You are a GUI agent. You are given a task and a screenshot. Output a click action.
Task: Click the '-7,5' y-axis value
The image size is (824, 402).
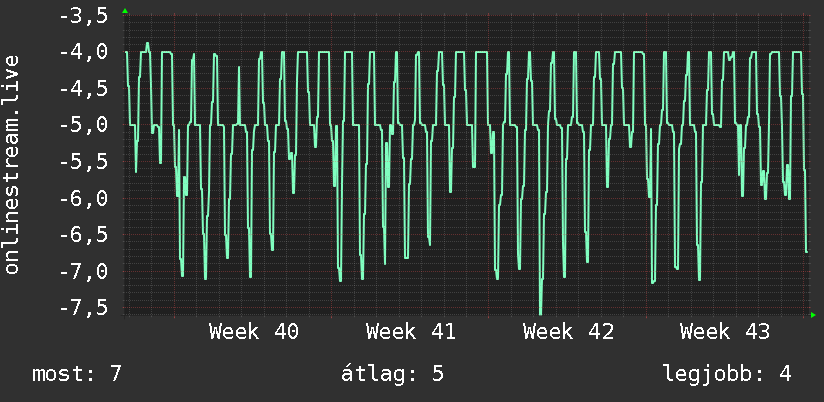(x=84, y=307)
